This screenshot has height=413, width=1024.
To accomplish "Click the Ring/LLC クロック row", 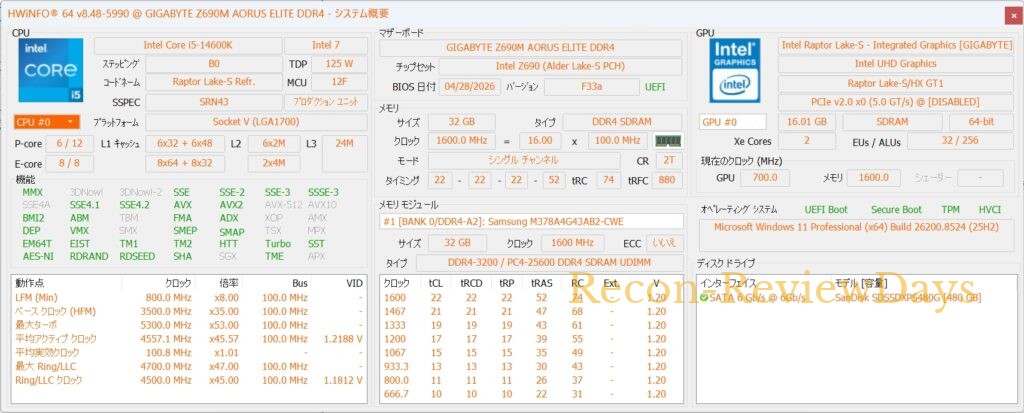I will pos(189,380).
